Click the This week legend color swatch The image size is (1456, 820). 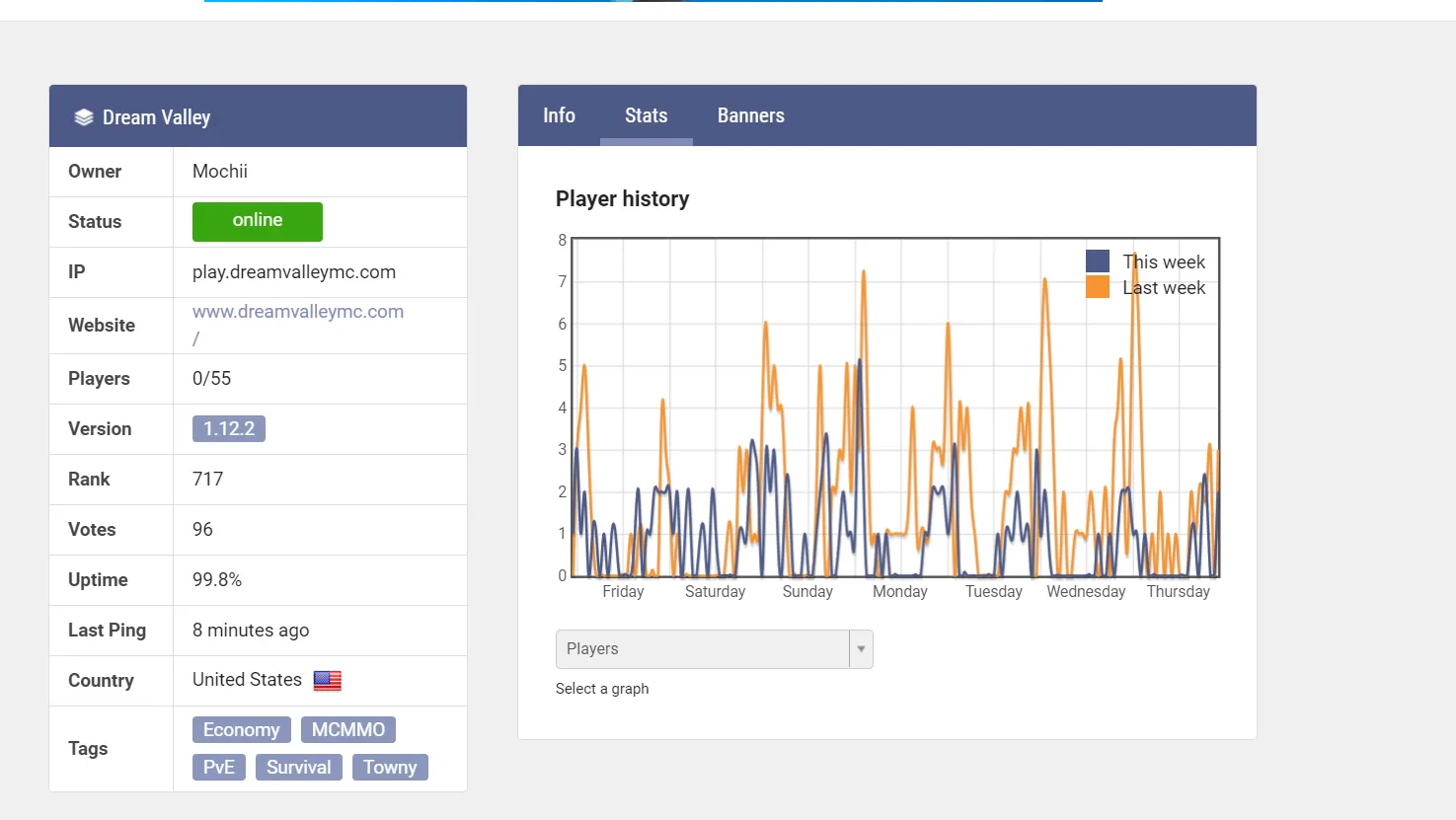pos(1098,261)
